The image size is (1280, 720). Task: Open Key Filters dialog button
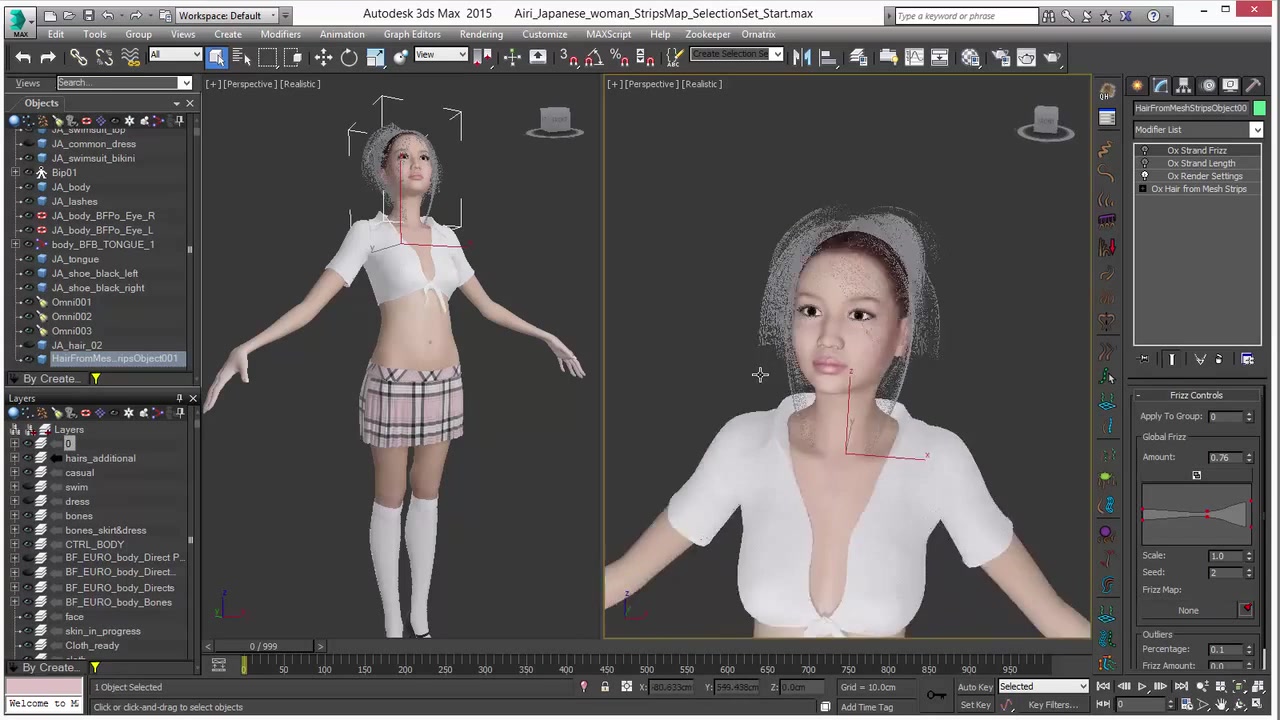1053,705
